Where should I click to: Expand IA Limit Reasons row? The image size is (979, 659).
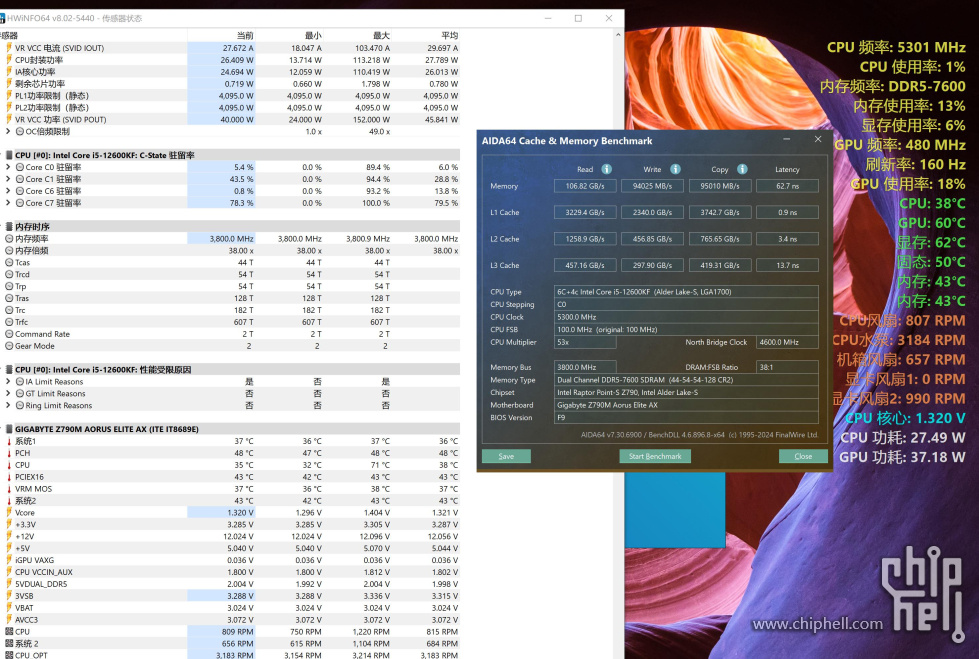pyautogui.click(x=7, y=382)
